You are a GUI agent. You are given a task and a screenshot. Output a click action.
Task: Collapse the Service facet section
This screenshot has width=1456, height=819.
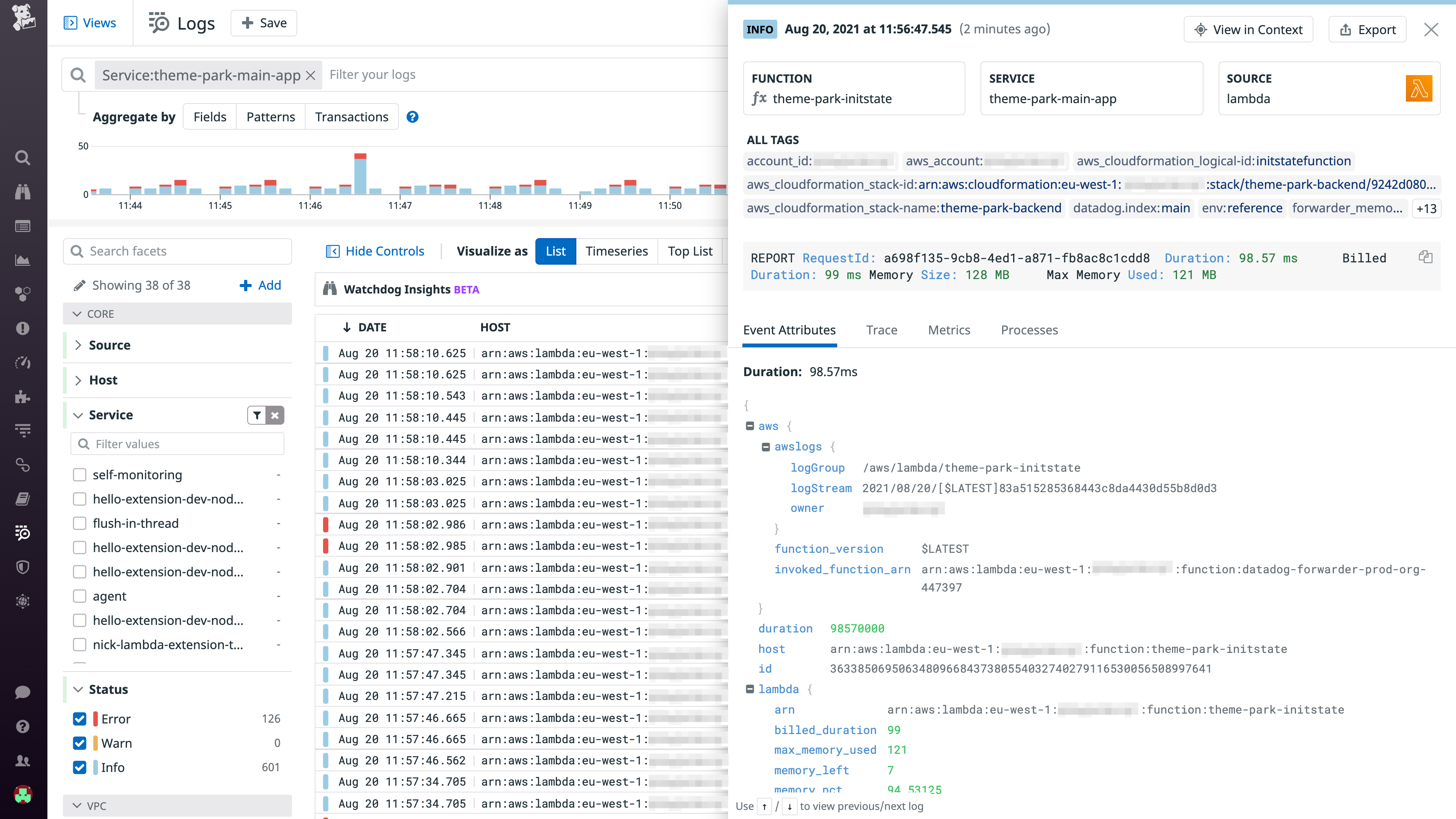(x=78, y=415)
